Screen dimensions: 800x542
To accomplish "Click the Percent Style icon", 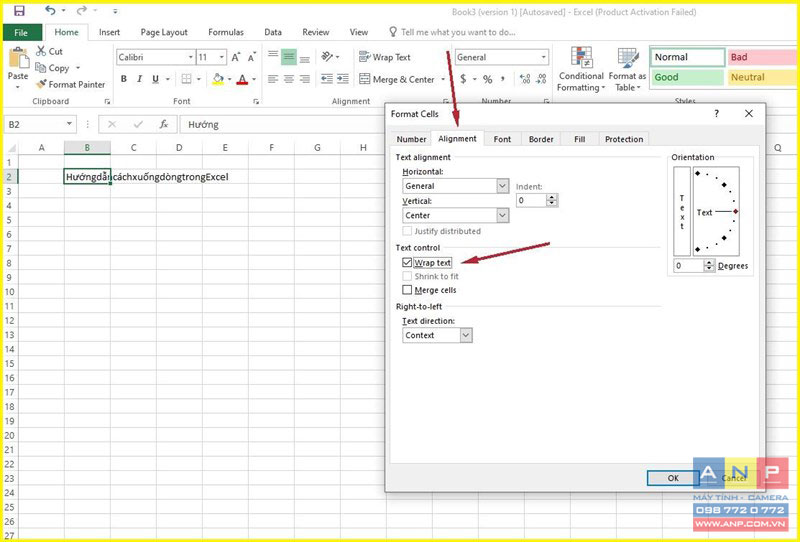I will tap(488, 79).
